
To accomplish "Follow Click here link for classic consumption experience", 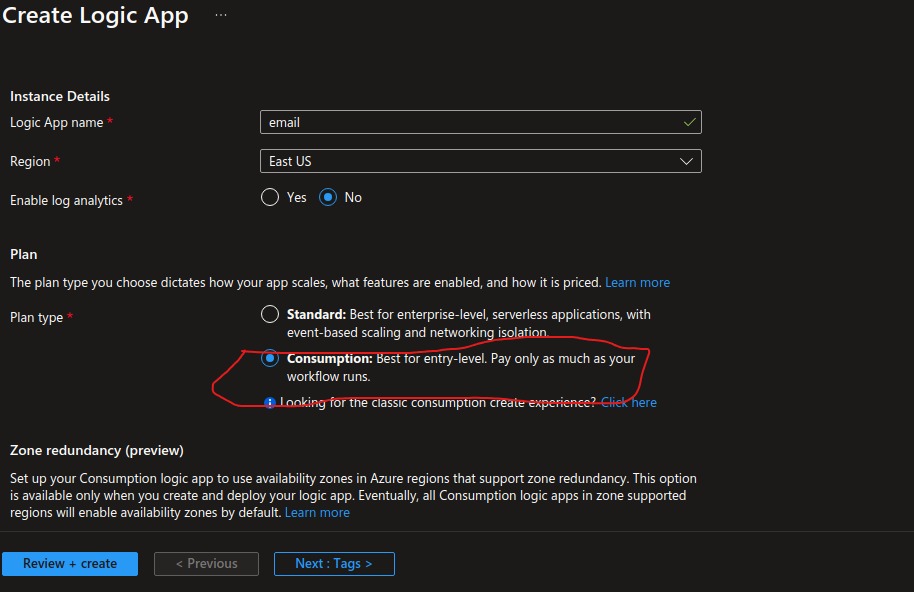I will coord(628,403).
